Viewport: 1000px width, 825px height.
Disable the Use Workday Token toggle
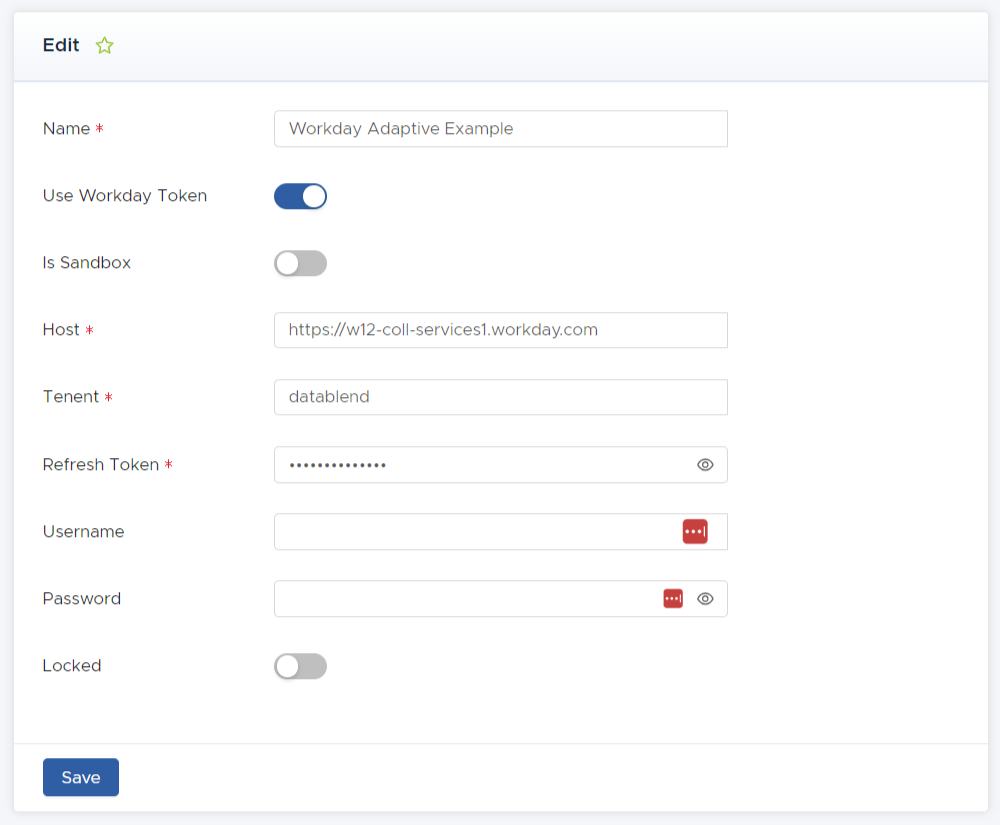point(300,196)
